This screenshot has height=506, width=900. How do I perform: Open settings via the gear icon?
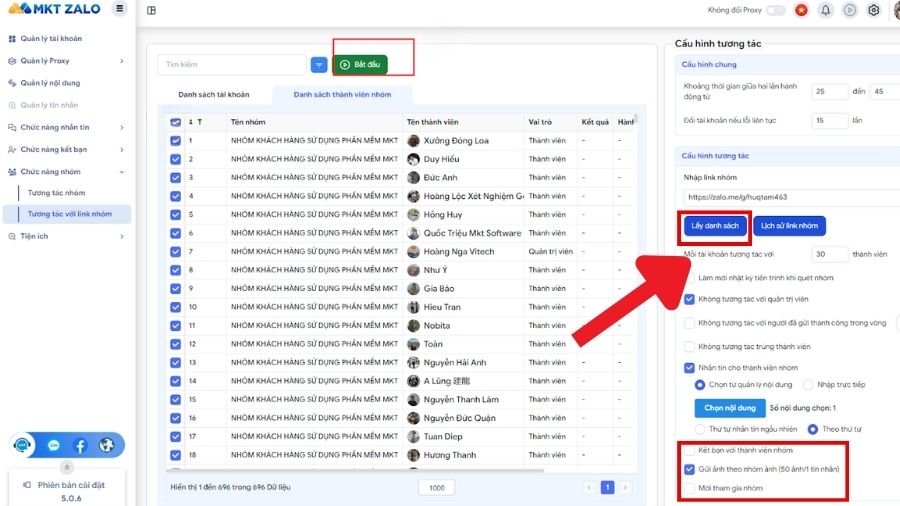click(873, 10)
